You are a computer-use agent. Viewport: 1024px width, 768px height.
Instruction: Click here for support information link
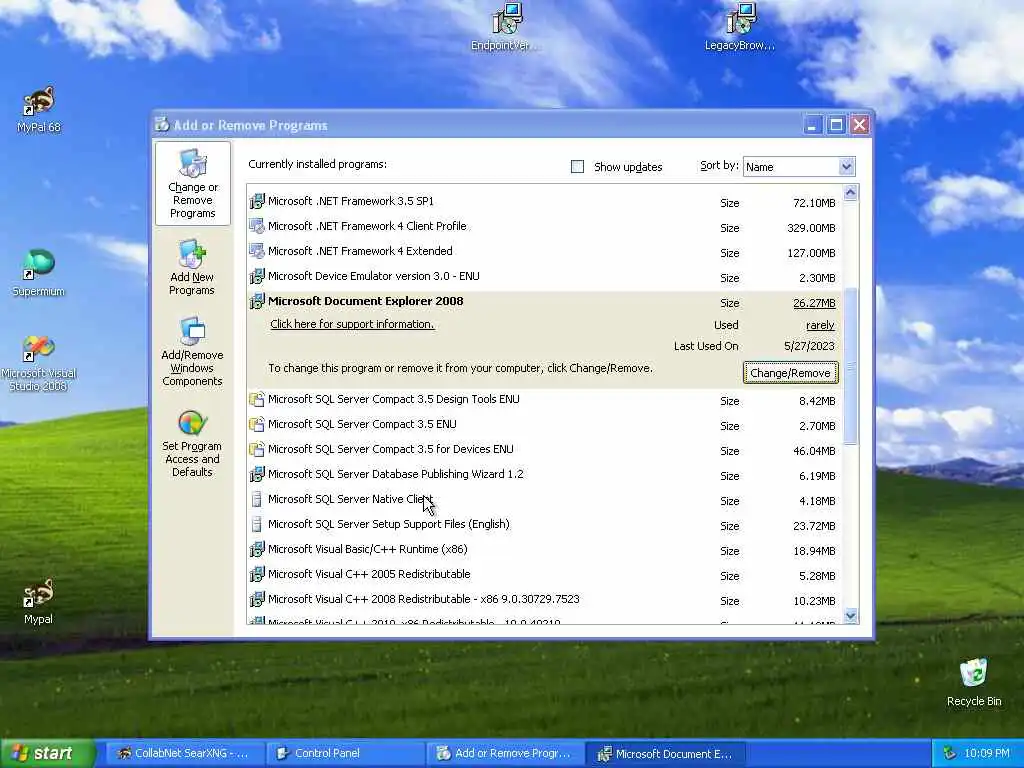[352, 324]
